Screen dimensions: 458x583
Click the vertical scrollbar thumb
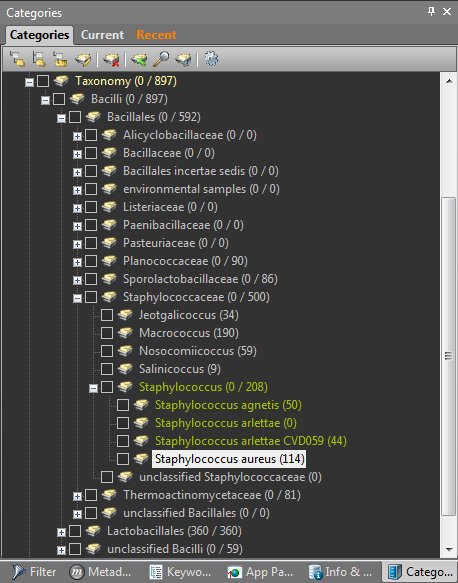tap(449, 356)
